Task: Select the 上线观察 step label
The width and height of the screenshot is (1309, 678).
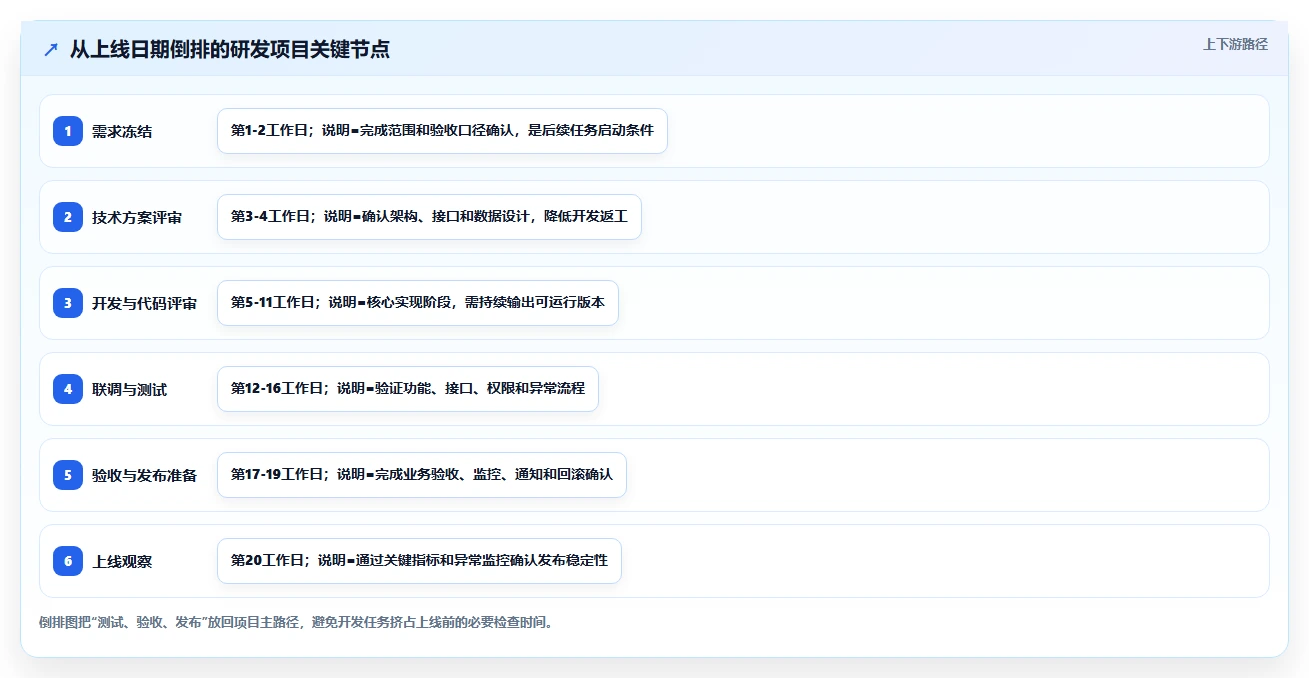Action: [x=122, y=561]
